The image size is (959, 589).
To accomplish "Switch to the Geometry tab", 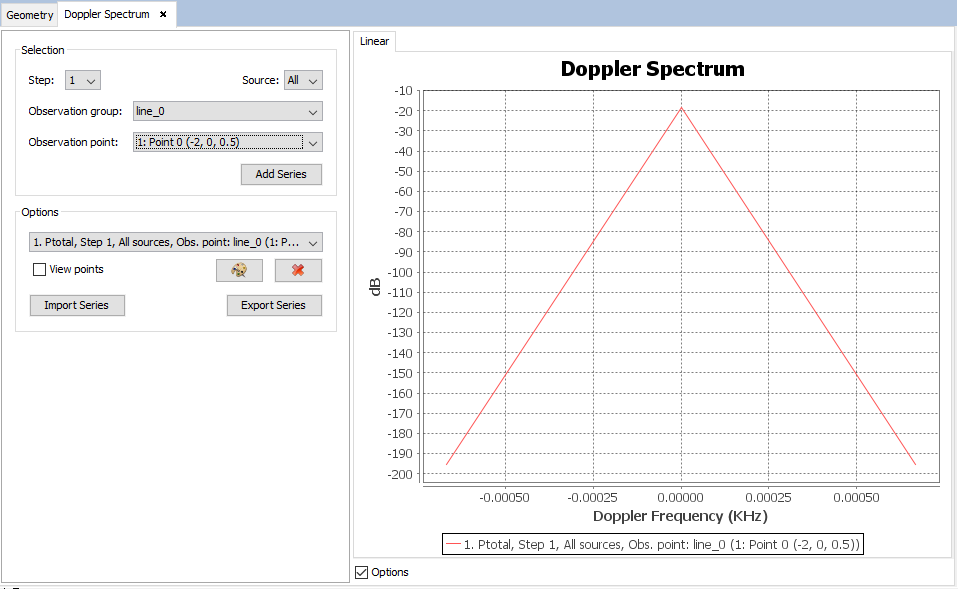I will 29,15.
